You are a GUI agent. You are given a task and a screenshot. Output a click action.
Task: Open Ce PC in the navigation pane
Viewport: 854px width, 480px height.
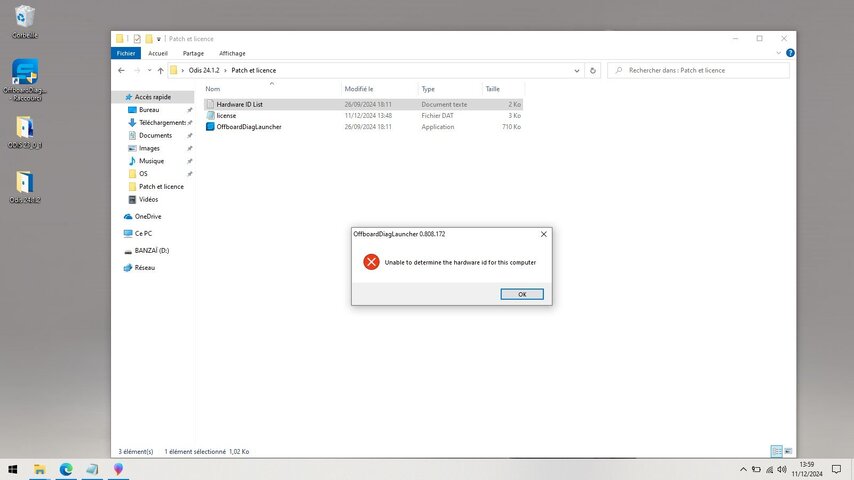coord(143,233)
